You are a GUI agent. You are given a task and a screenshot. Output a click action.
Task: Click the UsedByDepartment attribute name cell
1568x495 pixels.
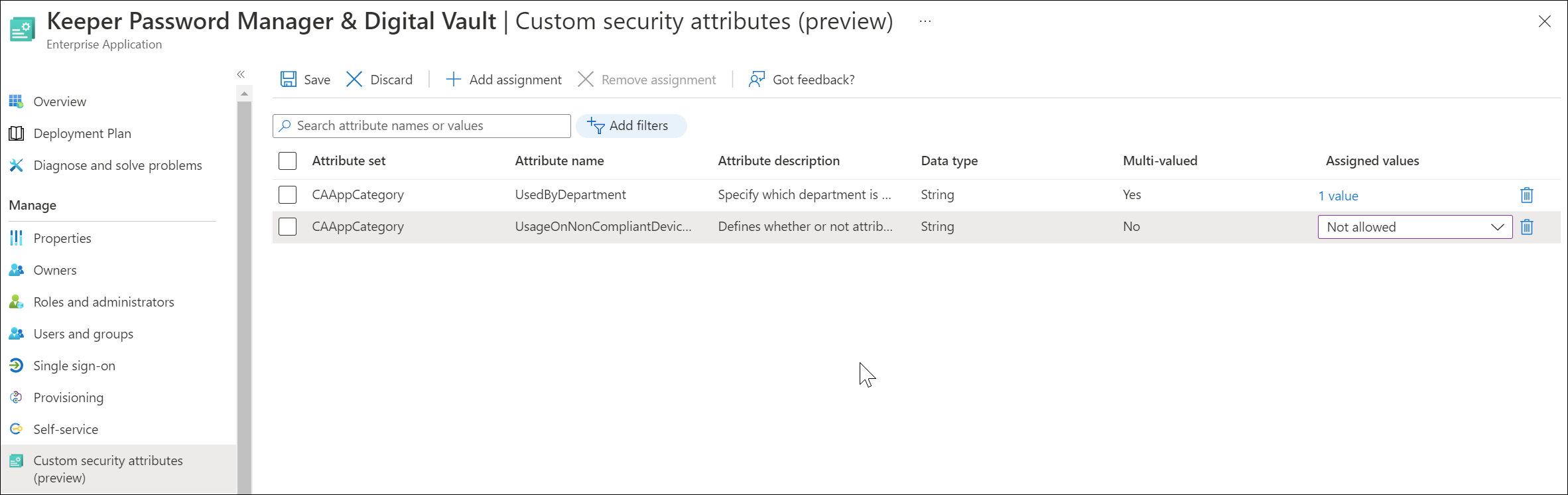point(570,194)
